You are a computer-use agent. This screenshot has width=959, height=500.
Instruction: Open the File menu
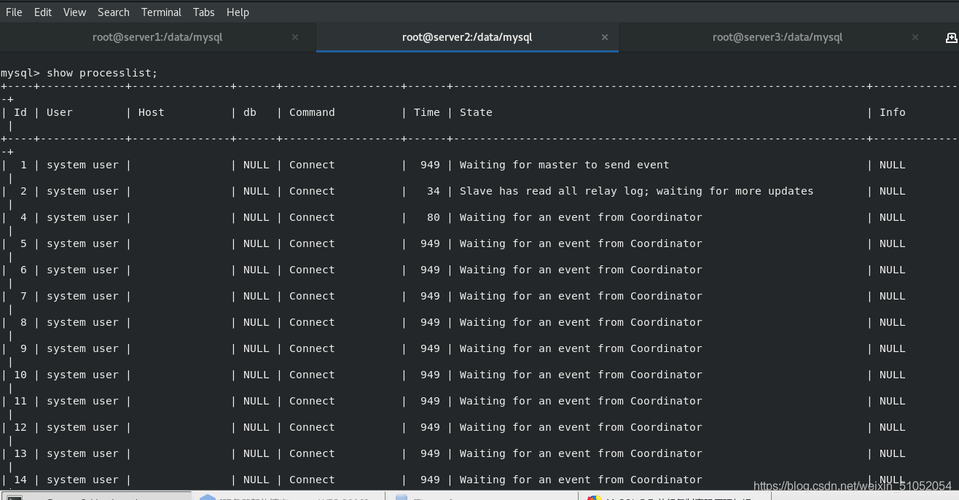pos(13,12)
